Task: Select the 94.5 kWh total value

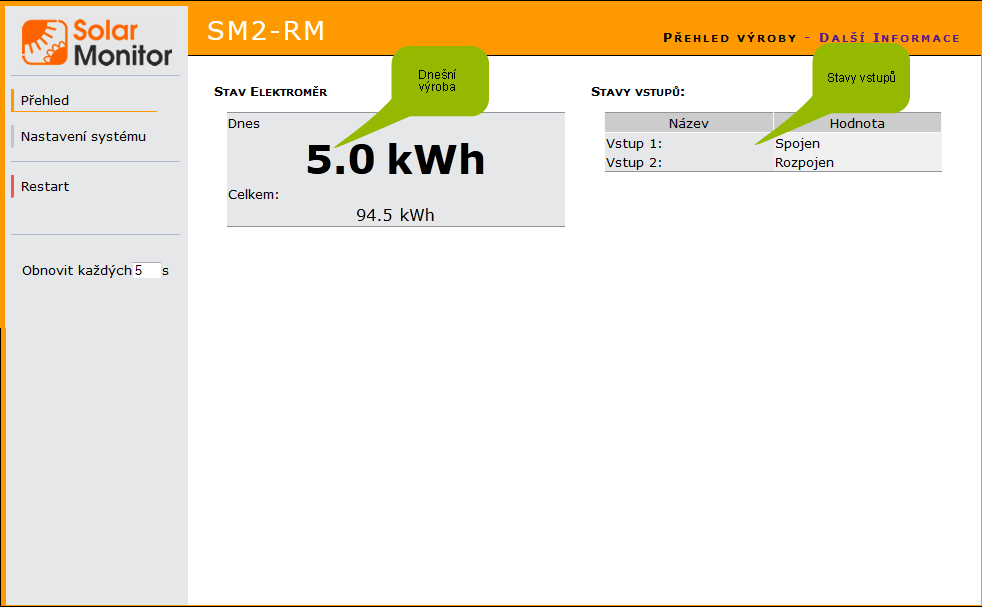Action: coord(395,214)
